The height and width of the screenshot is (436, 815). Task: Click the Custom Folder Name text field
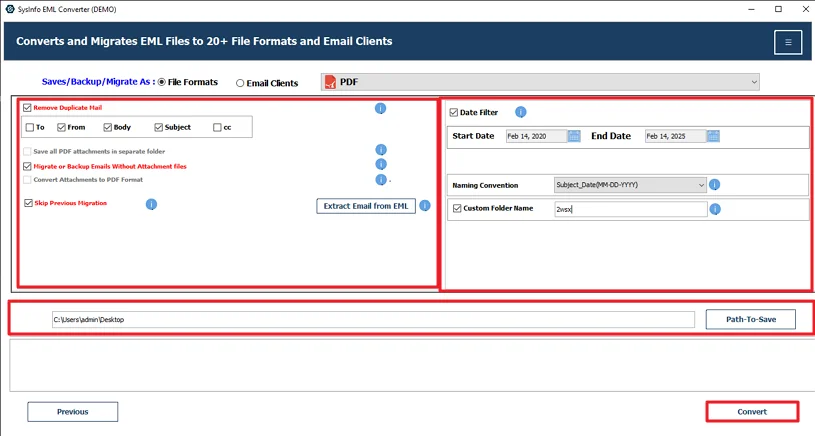(630, 209)
